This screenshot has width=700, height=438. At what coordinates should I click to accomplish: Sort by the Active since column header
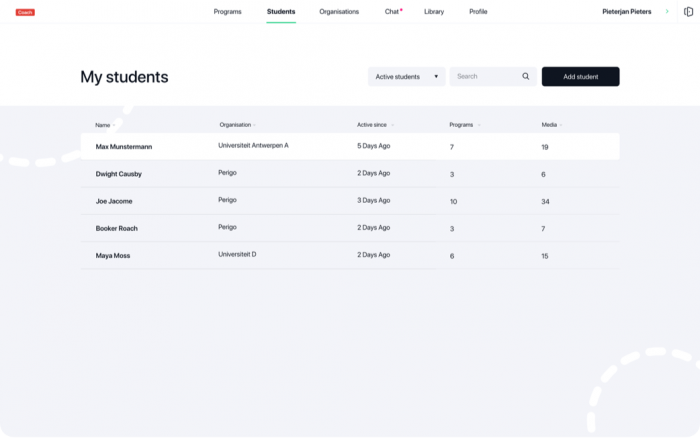tap(375, 125)
